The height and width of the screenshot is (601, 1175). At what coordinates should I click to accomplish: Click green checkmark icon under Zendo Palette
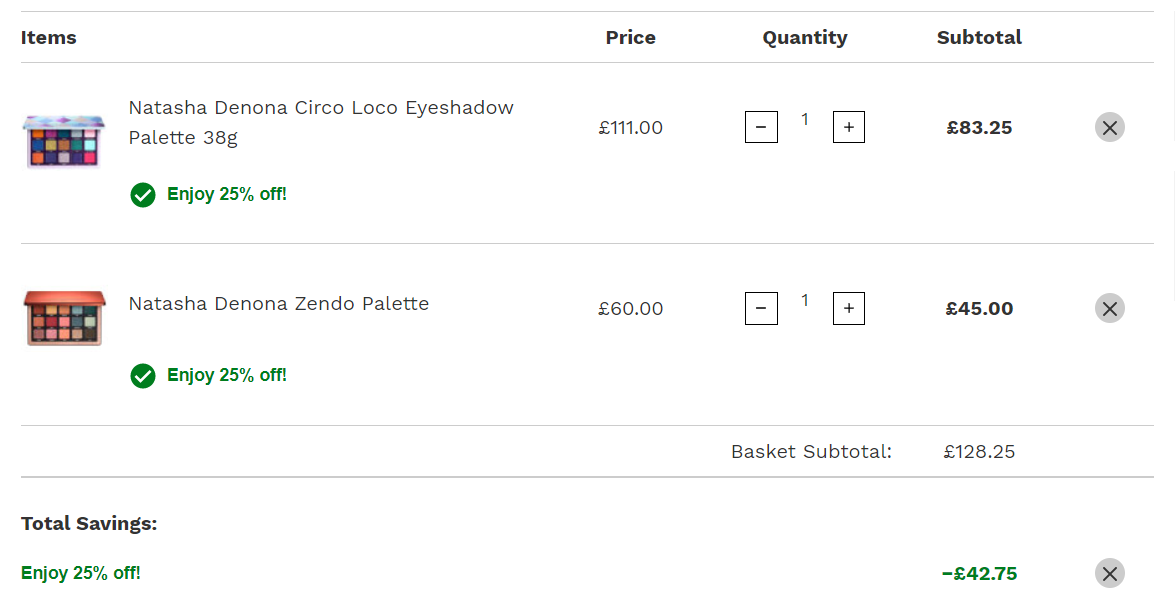[142, 375]
